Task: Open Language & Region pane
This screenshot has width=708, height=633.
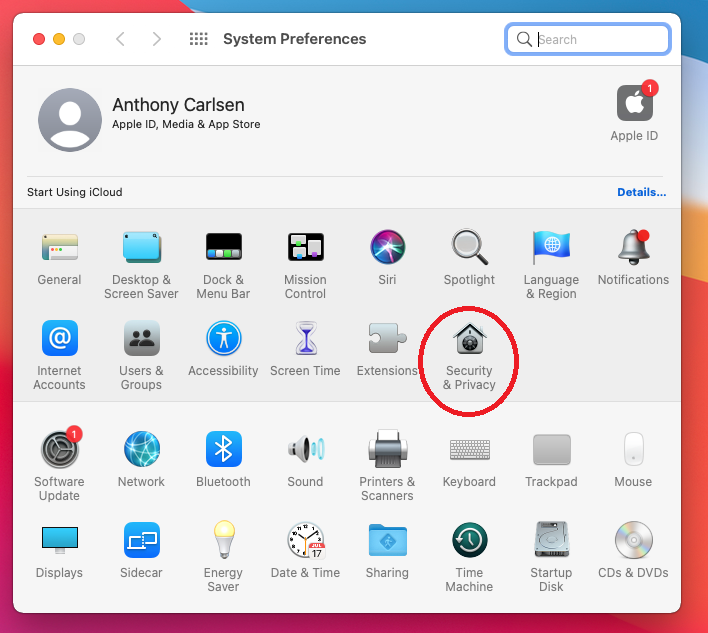Action: click(x=551, y=247)
